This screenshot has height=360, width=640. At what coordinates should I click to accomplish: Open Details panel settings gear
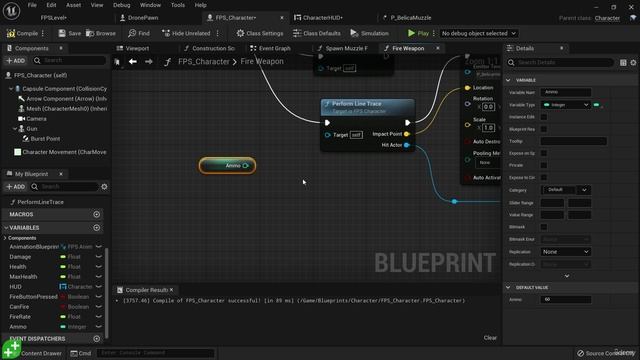633,62
